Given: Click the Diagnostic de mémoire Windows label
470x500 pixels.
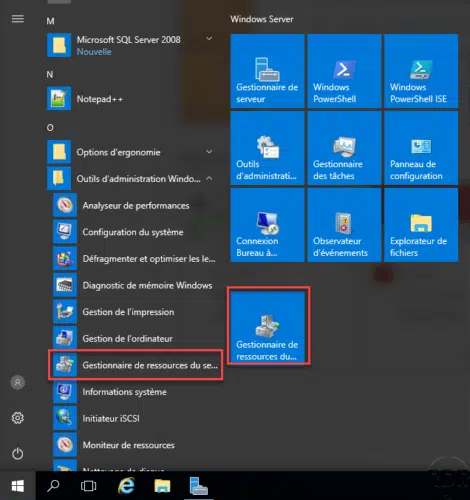Looking at the screenshot, I should point(147,286).
